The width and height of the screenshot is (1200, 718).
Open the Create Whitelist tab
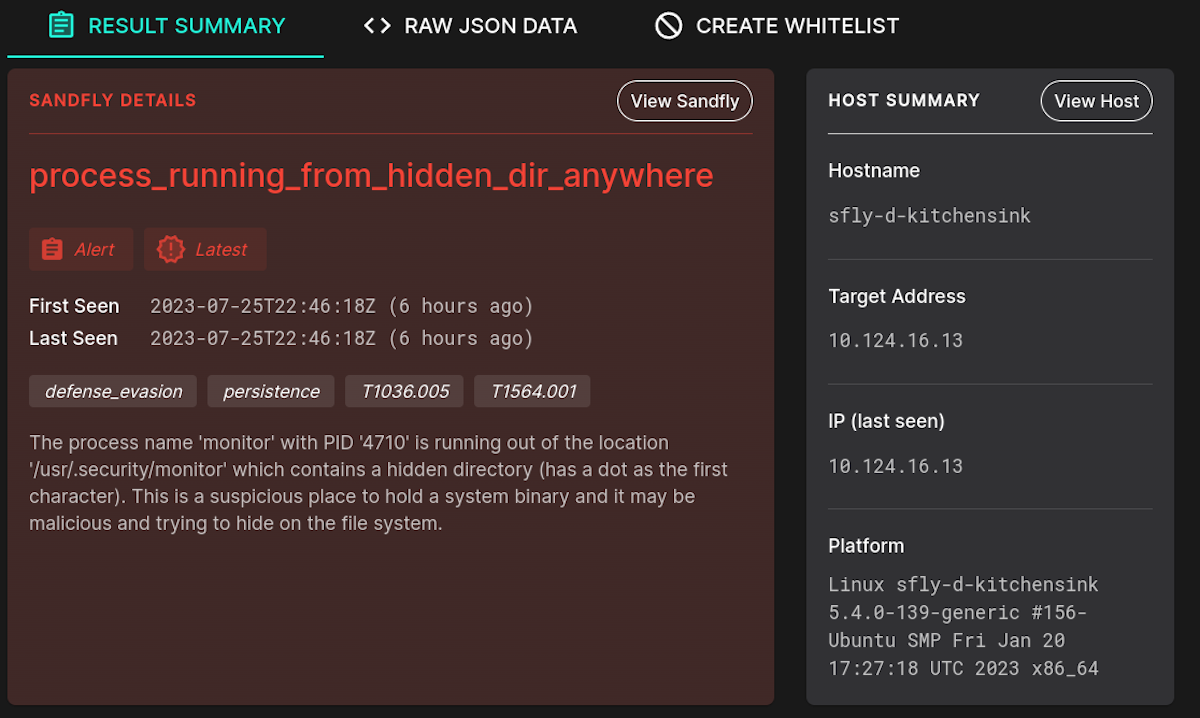775,25
